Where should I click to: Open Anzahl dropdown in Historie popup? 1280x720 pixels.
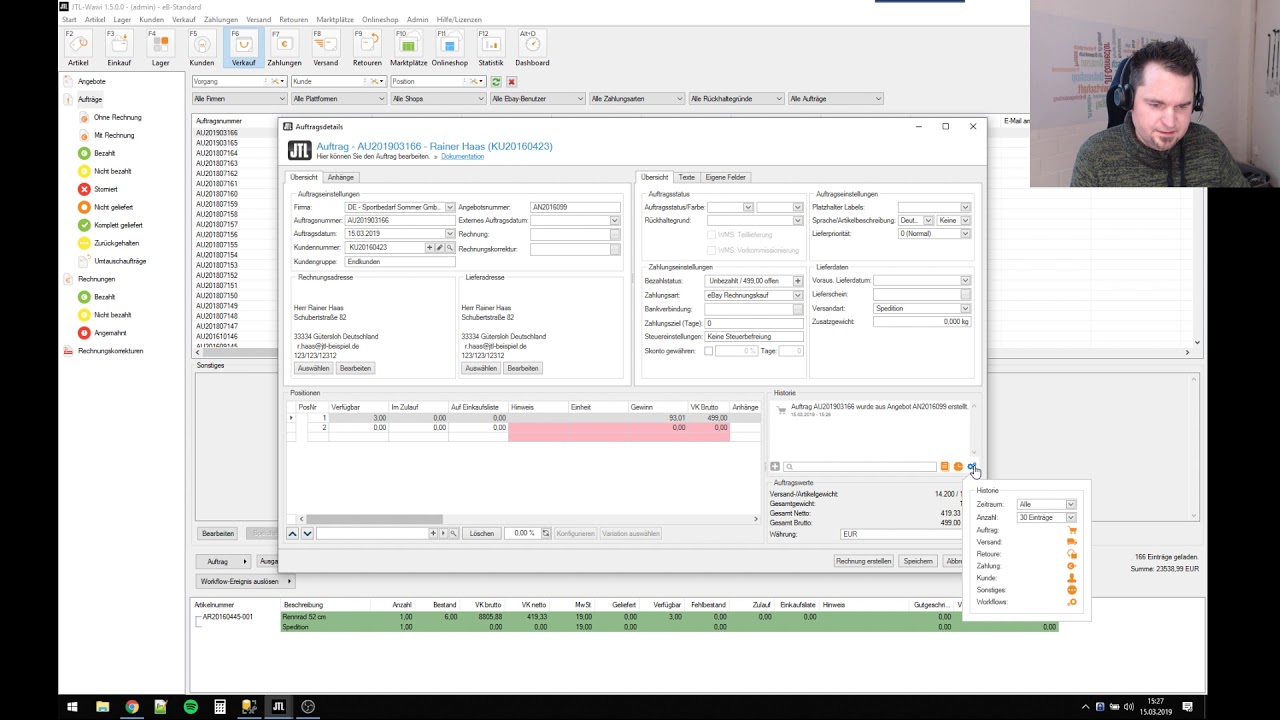[x=1070, y=518]
